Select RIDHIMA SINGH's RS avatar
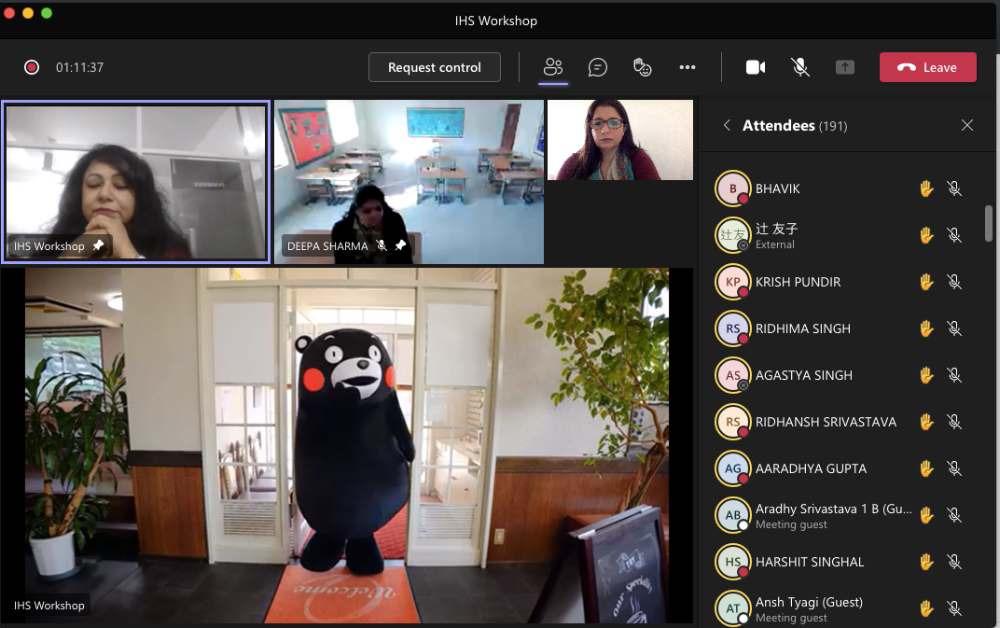The height and width of the screenshot is (628, 1000). [733, 328]
